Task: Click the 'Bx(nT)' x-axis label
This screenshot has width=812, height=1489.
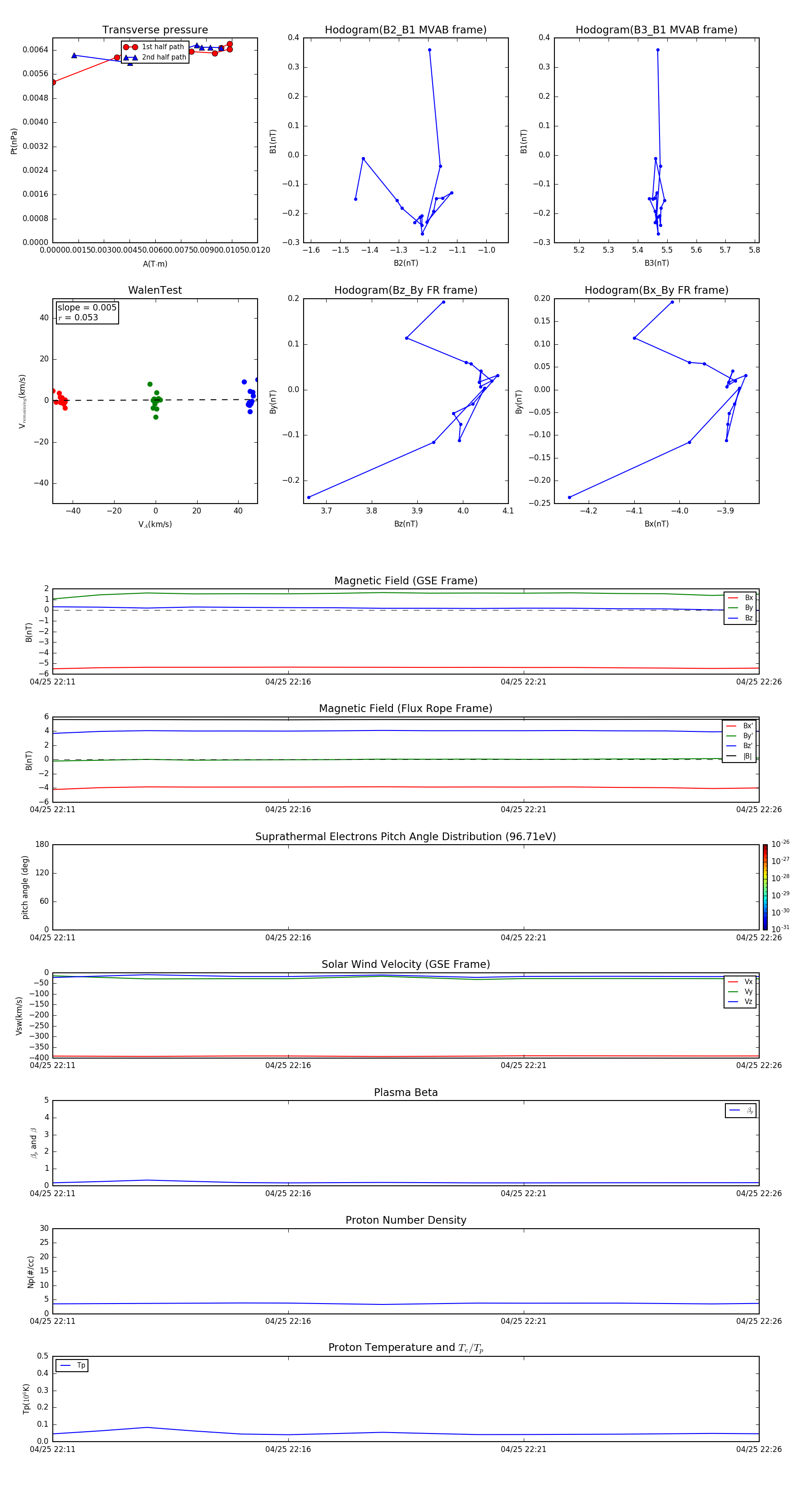Action: [656, 524]
